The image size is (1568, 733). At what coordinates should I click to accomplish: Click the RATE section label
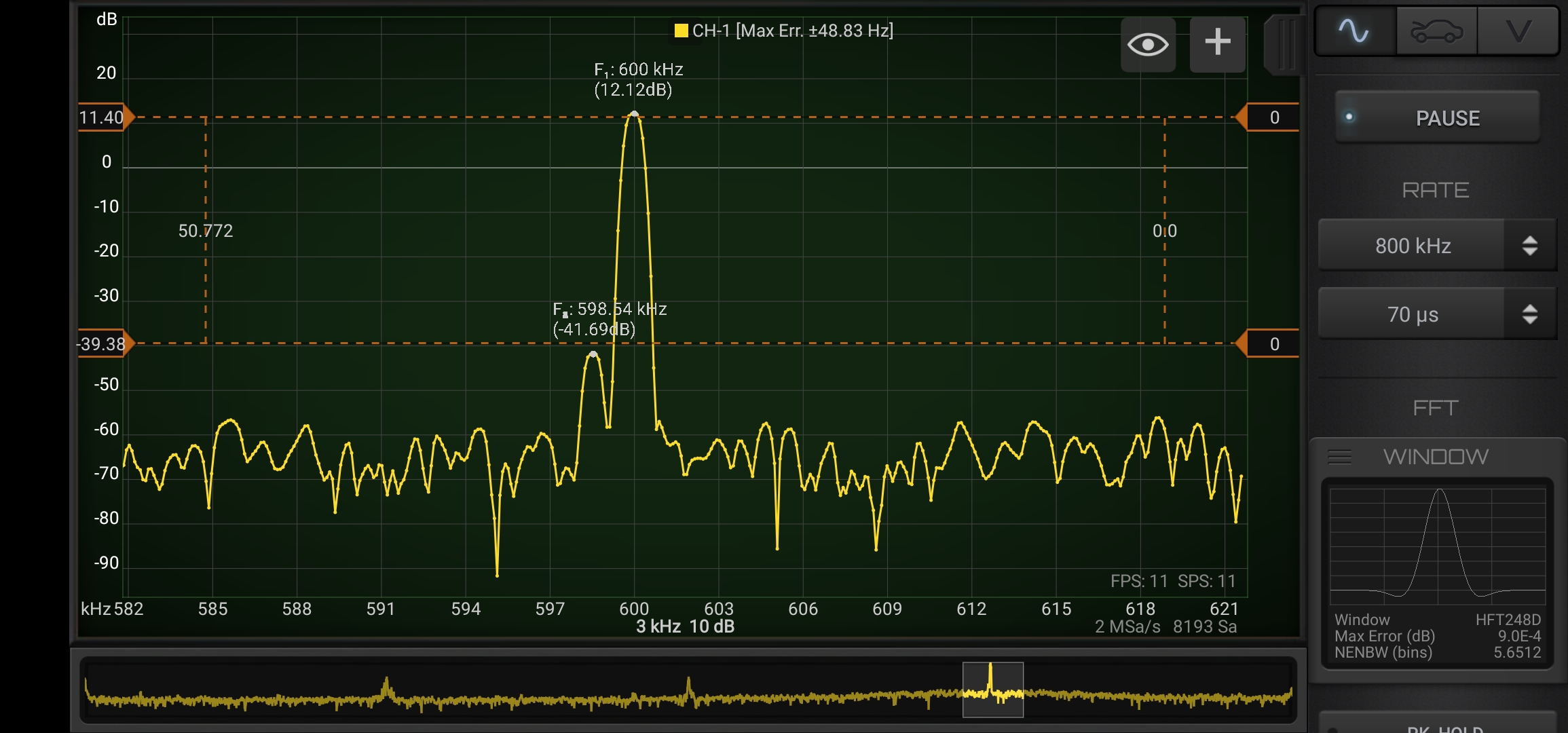click(1436, 190)
